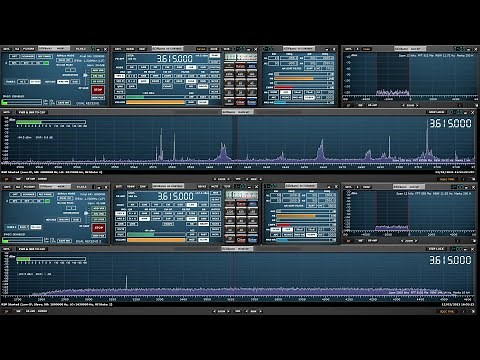Image resolution: width=480 pixels, height=360 pixels.
Task: Toggle MCTR in the top RX Control title bar
Action: (x=214, y=49)
